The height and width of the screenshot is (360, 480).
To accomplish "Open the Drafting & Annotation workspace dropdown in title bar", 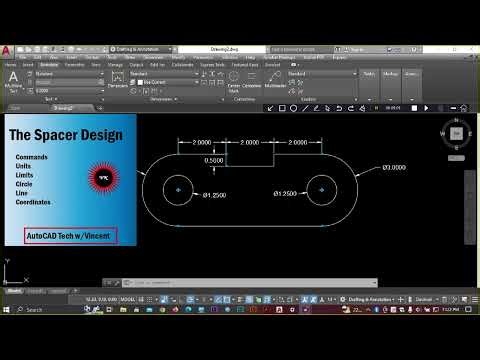I will pyautogui.click(x=141, y=49).
